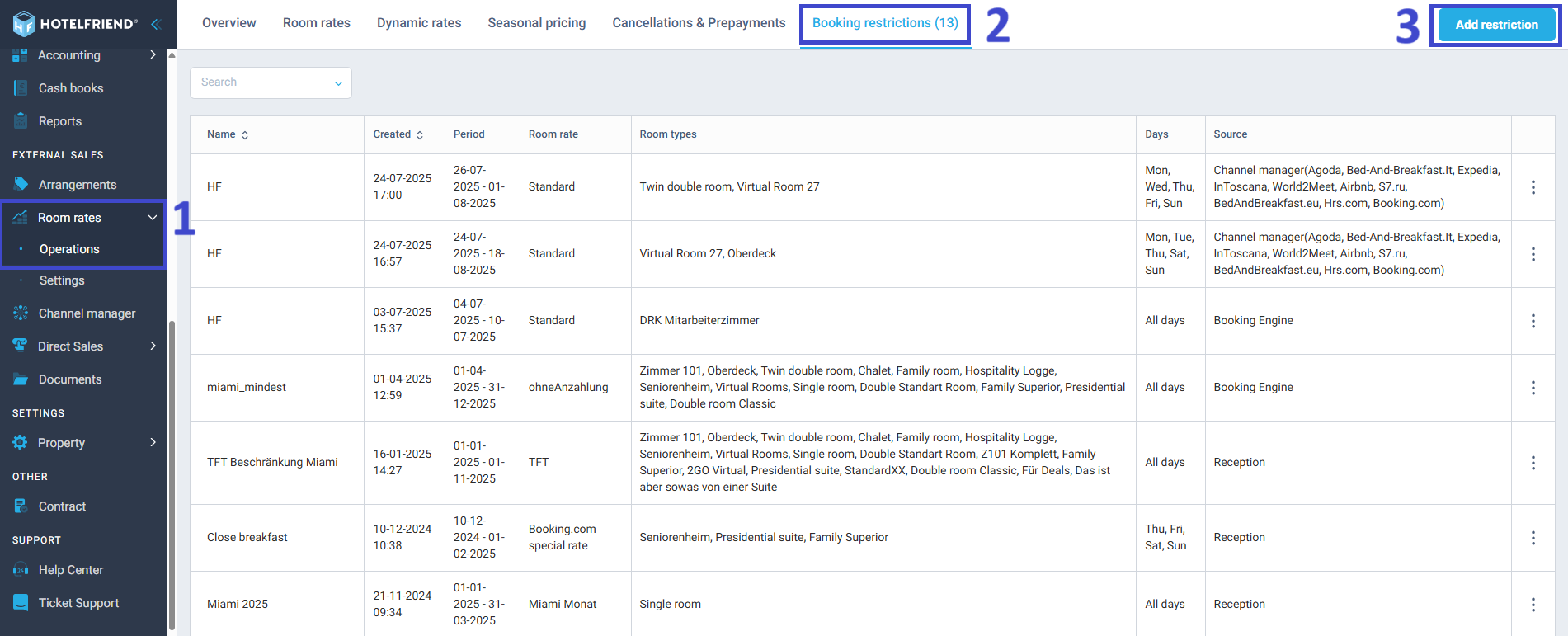Sort table by Created column arrows
This screenshot has width=1568, height=636.
[420, 135]
